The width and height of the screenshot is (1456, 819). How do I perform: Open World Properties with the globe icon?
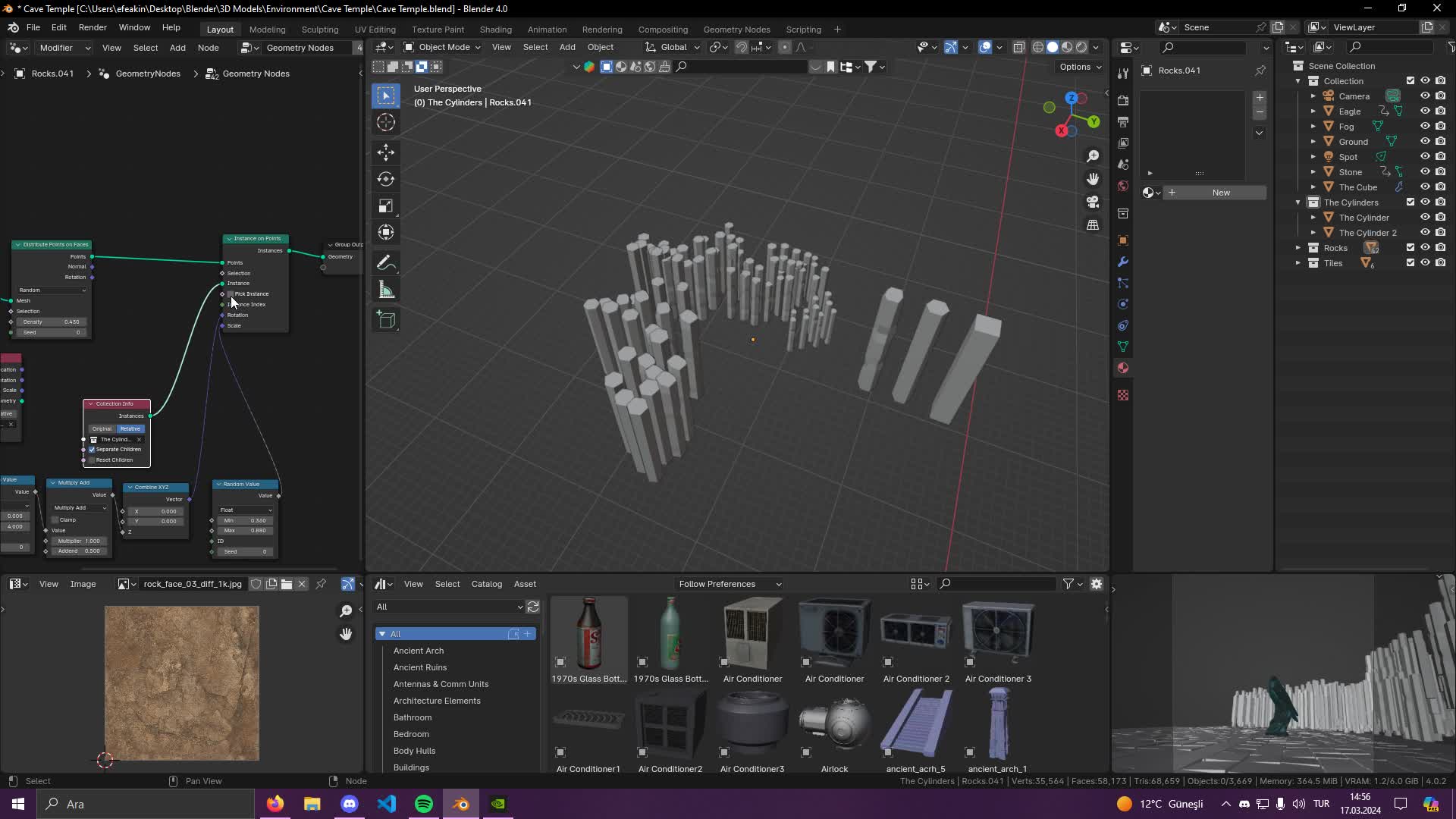[1122, 185]
